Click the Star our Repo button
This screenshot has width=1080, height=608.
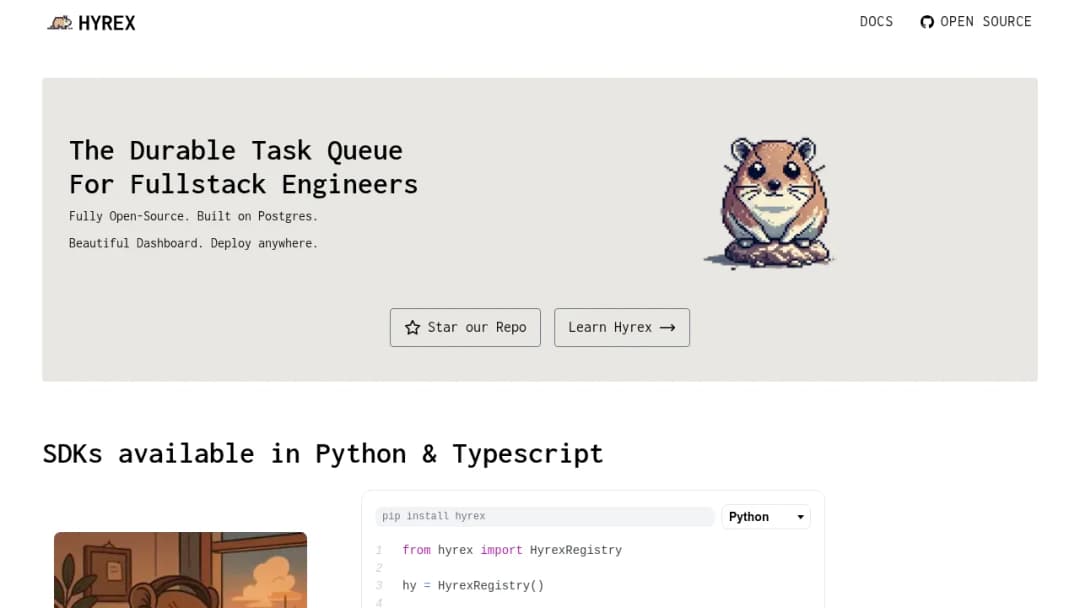466,327
